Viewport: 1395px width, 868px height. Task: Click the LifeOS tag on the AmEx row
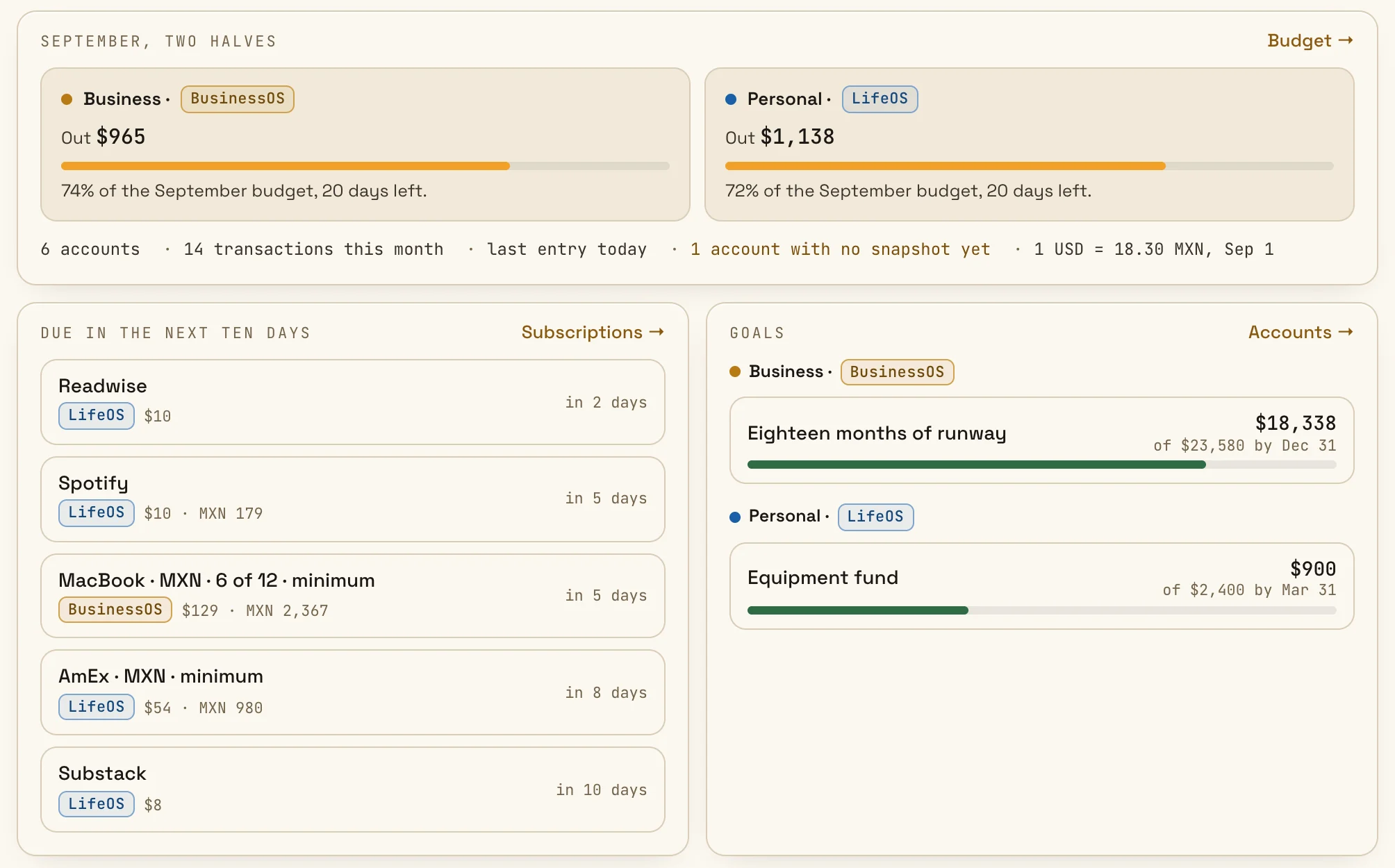(x=97, y=707)
